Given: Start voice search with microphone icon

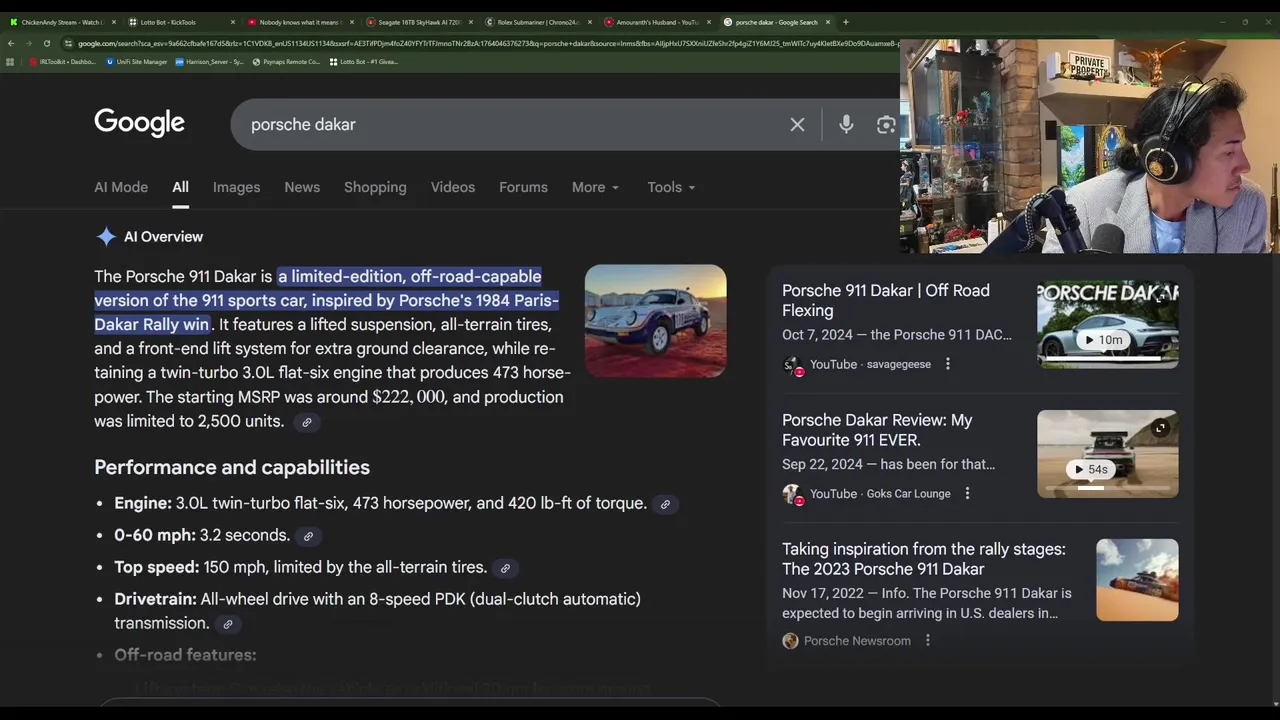Looking at the screenshot, I should point(846,124).
